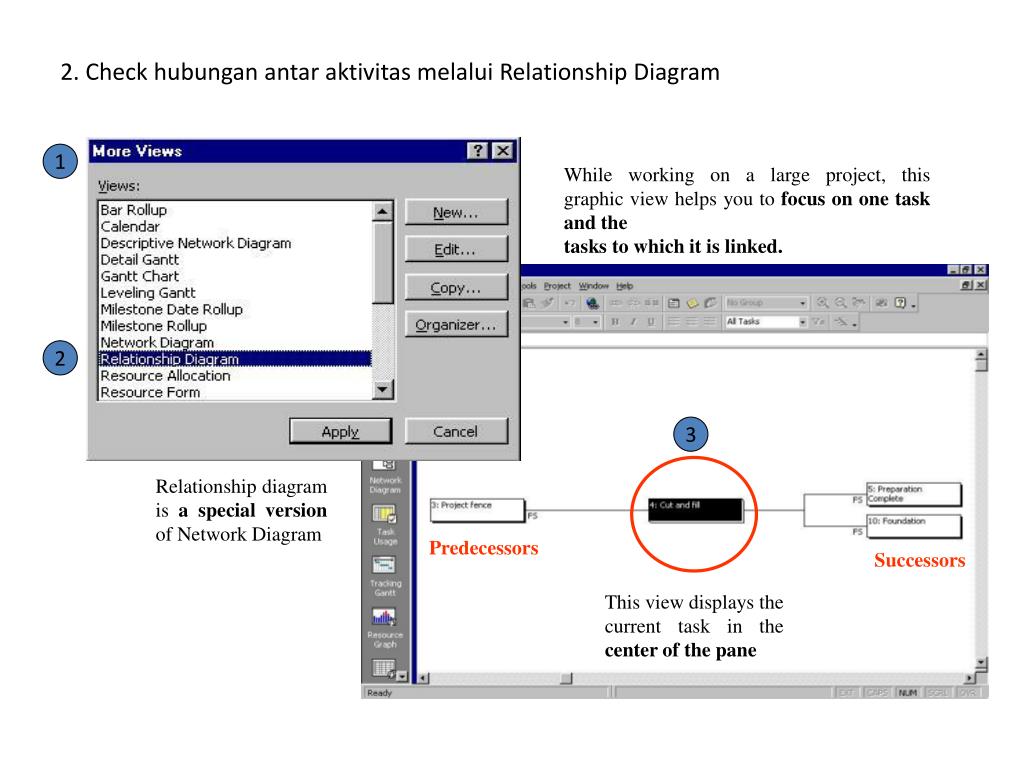1024x768 pixels.
Task: Click the Office Assistant help icon
Action: point(901,303)
